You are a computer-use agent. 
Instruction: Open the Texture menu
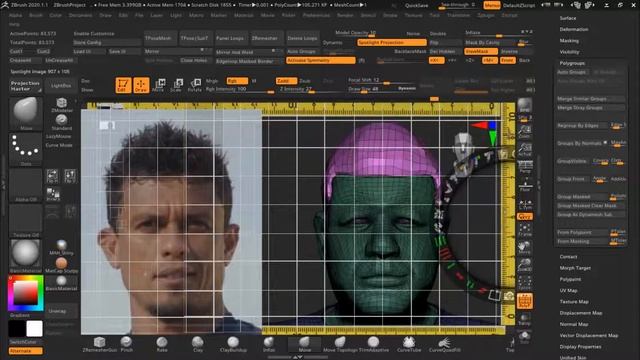pos(413,15)
